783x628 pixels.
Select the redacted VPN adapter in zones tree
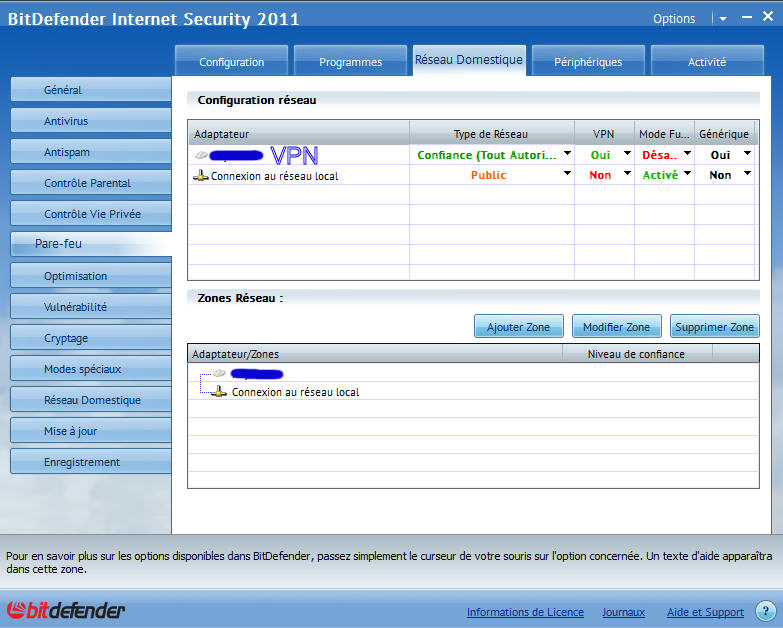pos(257,373)
